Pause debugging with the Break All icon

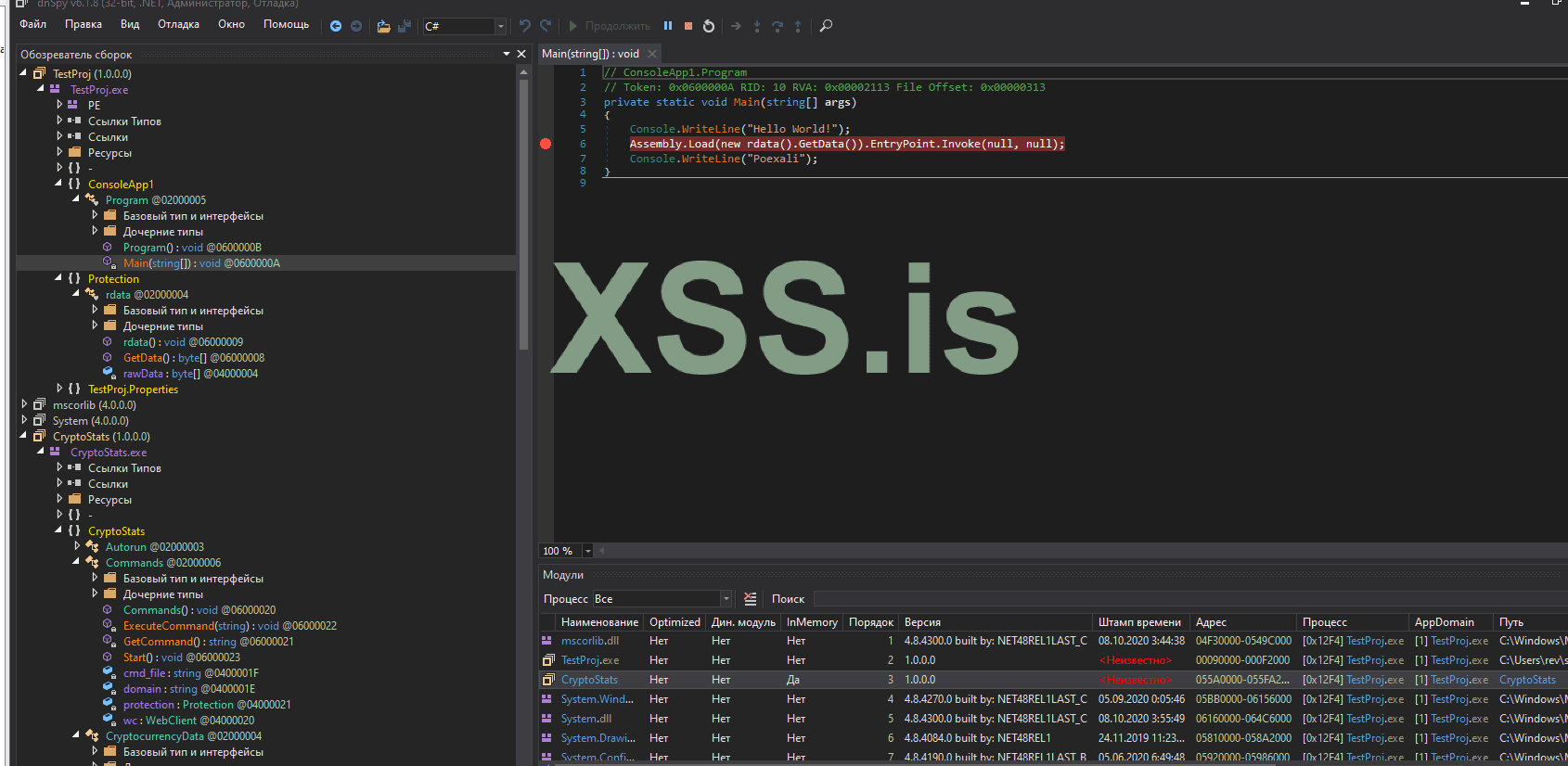(x=667, y=26)
